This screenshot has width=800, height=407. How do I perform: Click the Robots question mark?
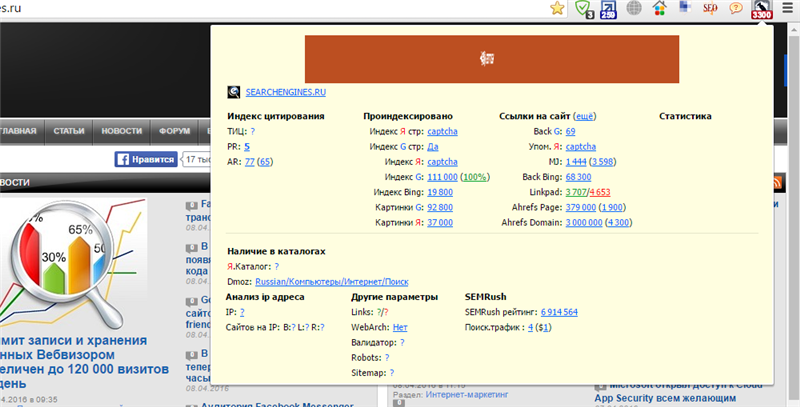click(387, 358)
